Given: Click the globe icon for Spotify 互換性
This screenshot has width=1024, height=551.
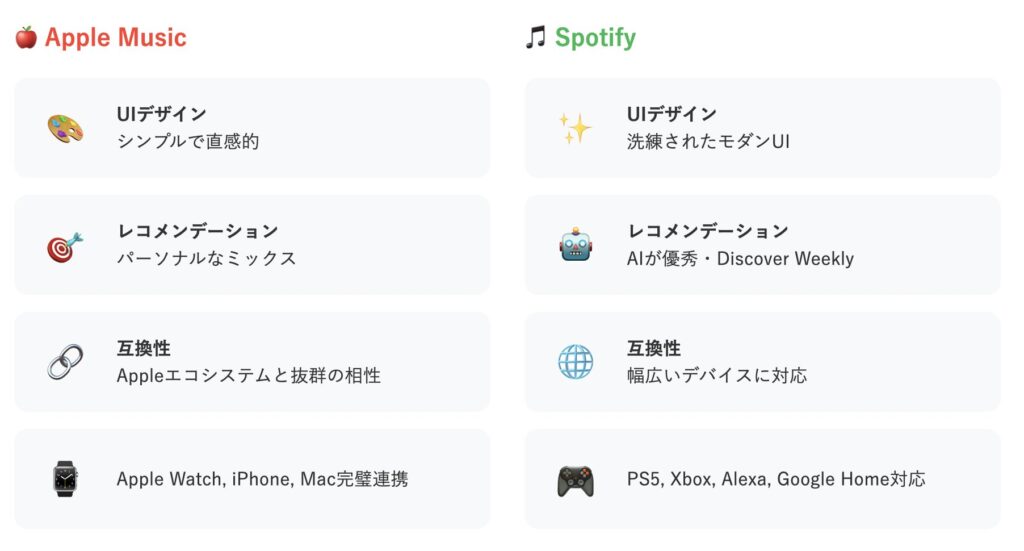Looking at the screenshot, I should 575,362.
